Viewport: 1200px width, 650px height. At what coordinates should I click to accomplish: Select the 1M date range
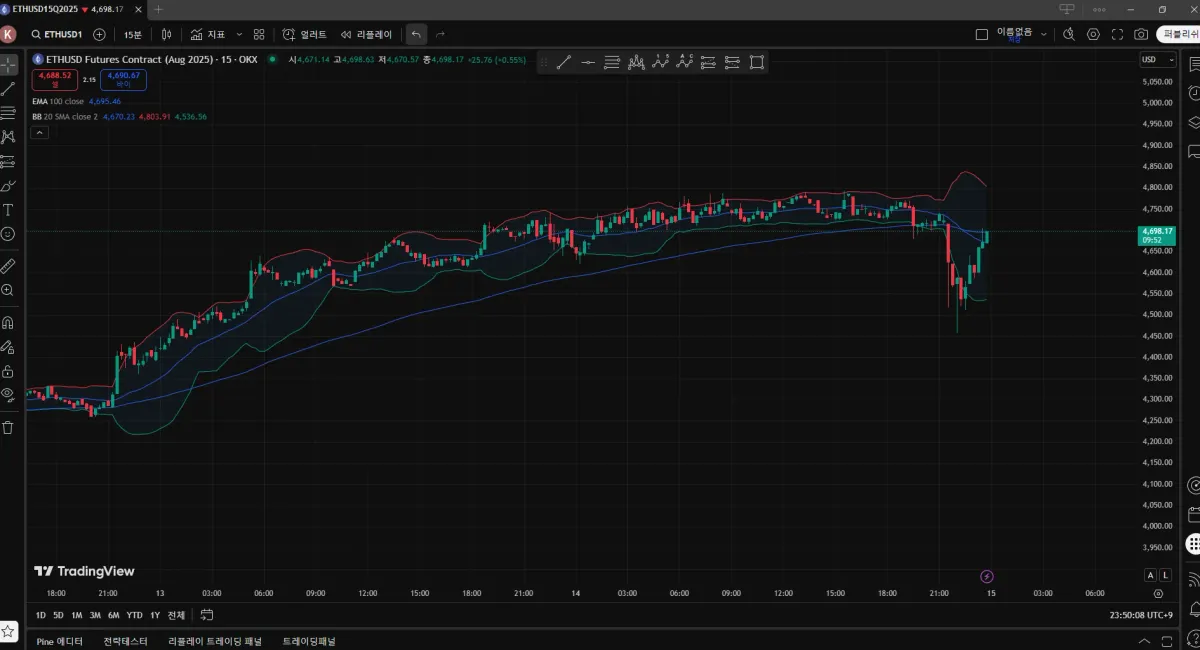(76, 615)
